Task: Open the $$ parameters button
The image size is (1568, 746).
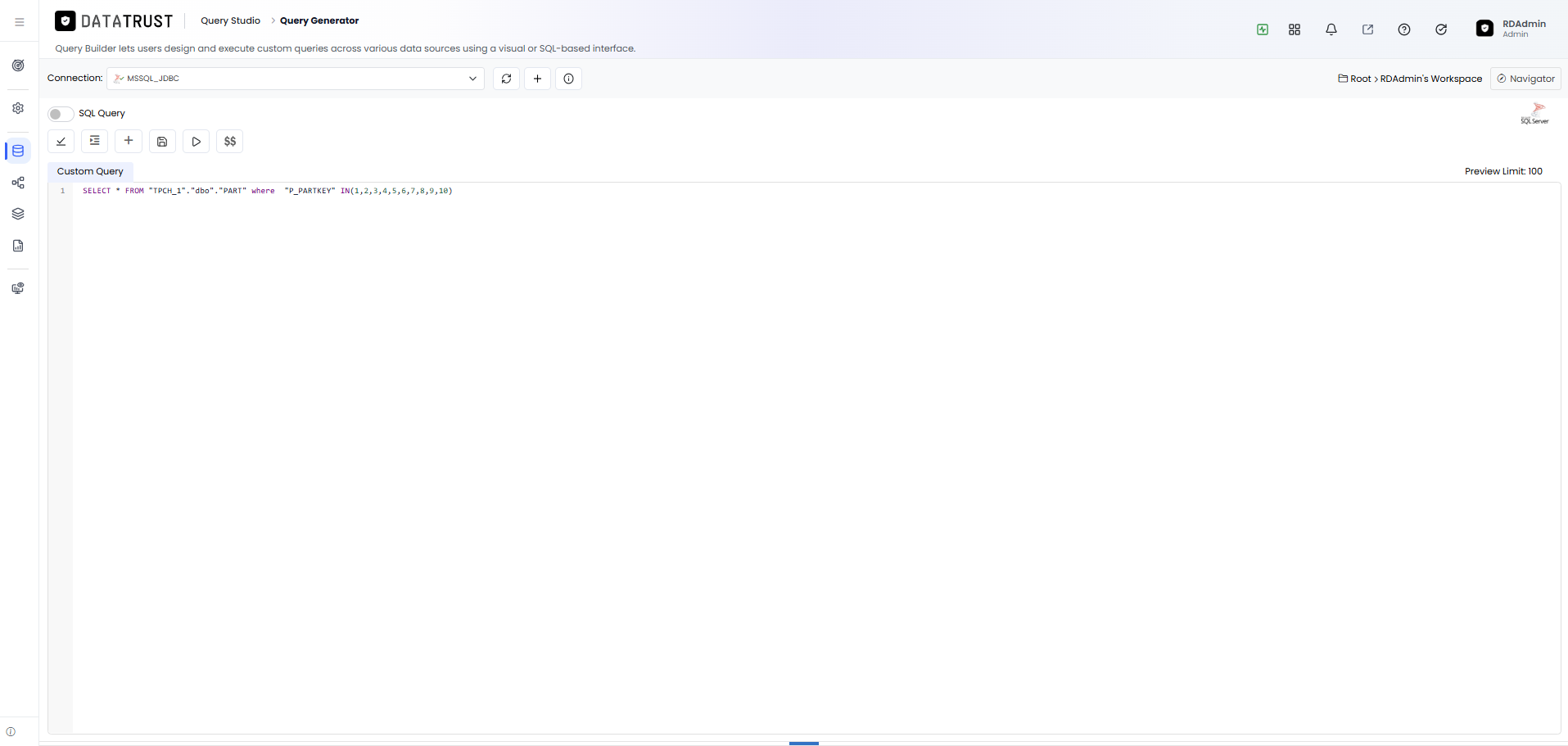Action: pos(230,142)
